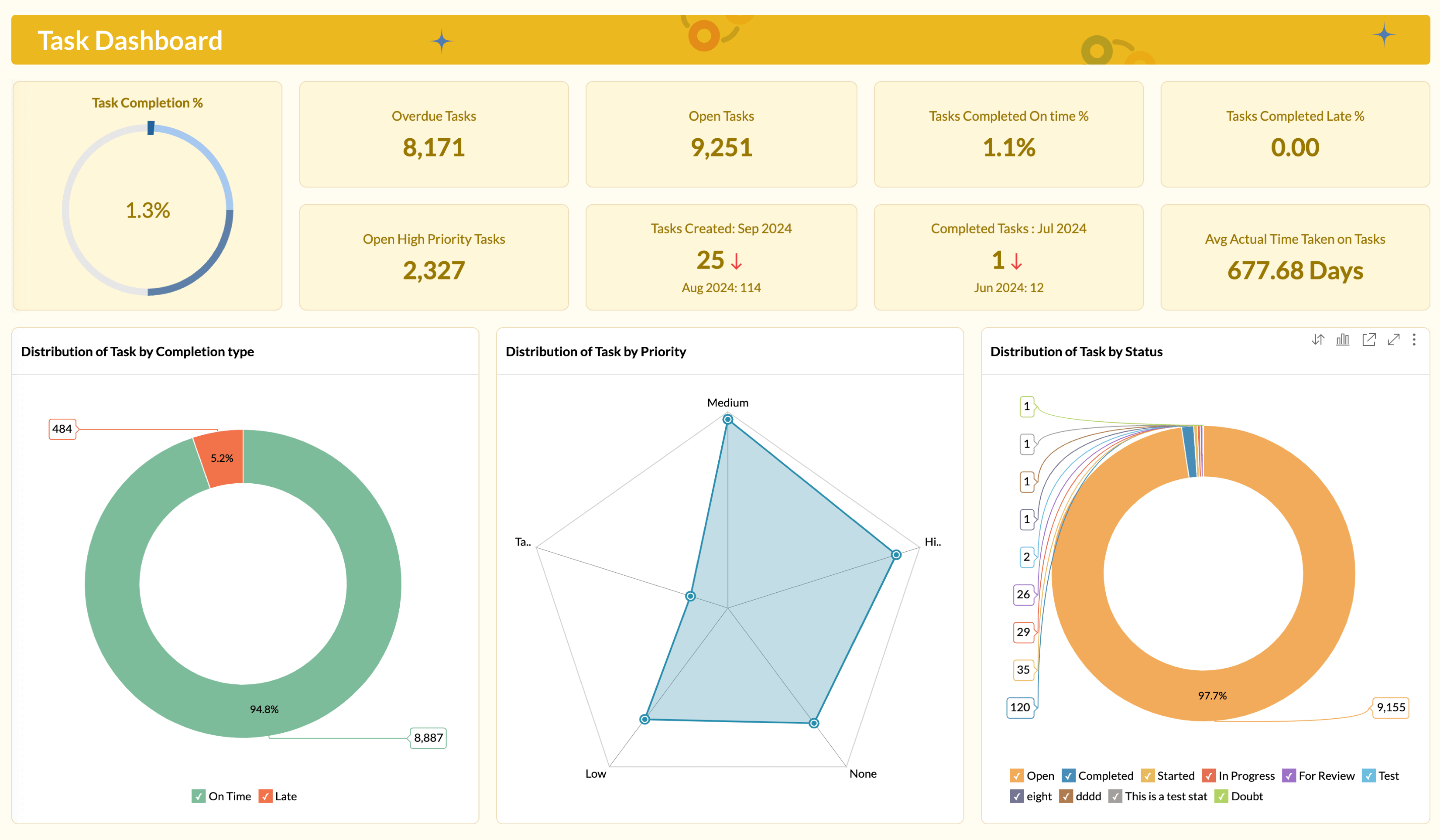Click the 8,887 data label callout
Image resolution: width=1440 pixels, height=840 pixels.
(x=428, y=738)
